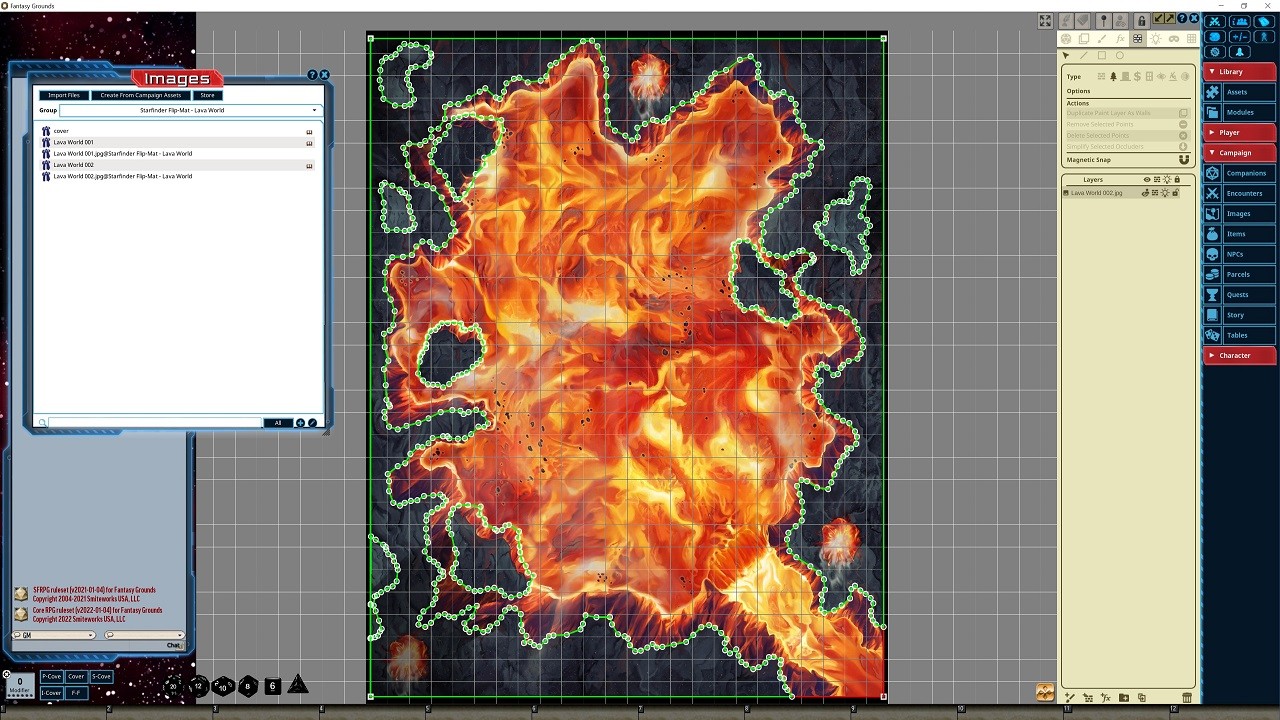
Task: Open the Assets puzzle piece icon
Action: click(x=1212, y=92)
